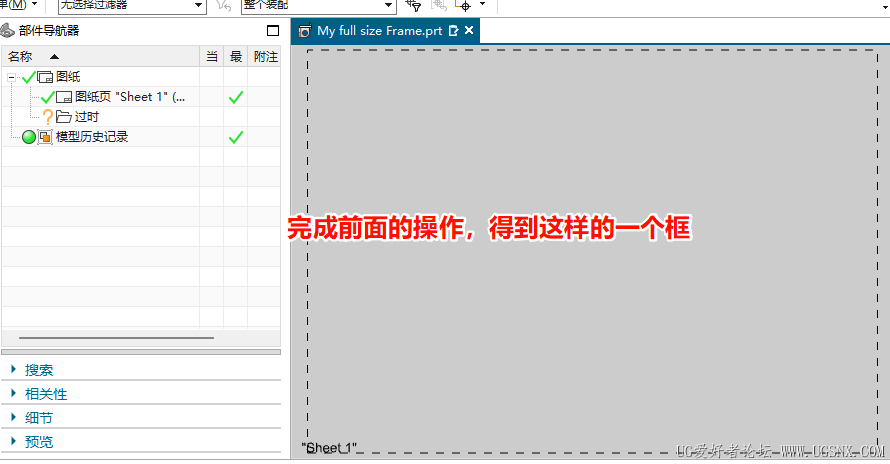Pop out the My full size Frame.prt tab
The height and width of the screenshot is (464, 890).
point(454,31)
